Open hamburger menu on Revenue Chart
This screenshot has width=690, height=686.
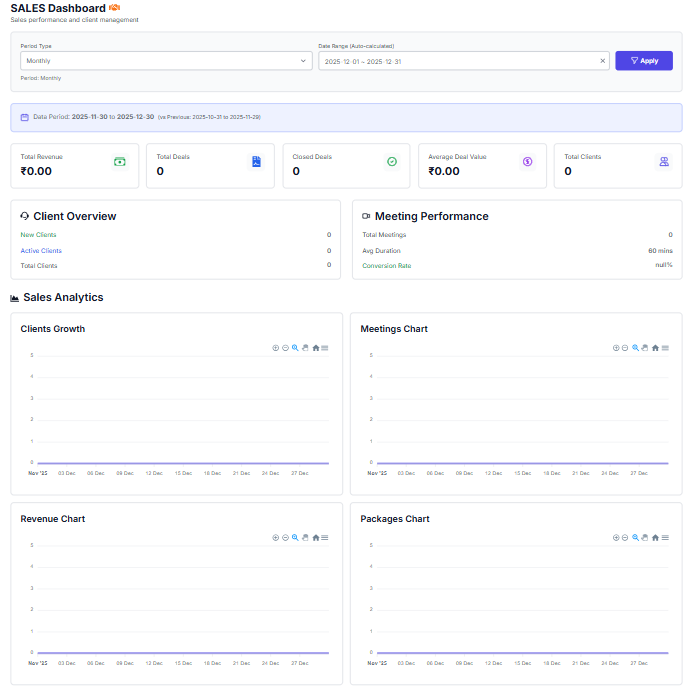click(x=325, y=538)
